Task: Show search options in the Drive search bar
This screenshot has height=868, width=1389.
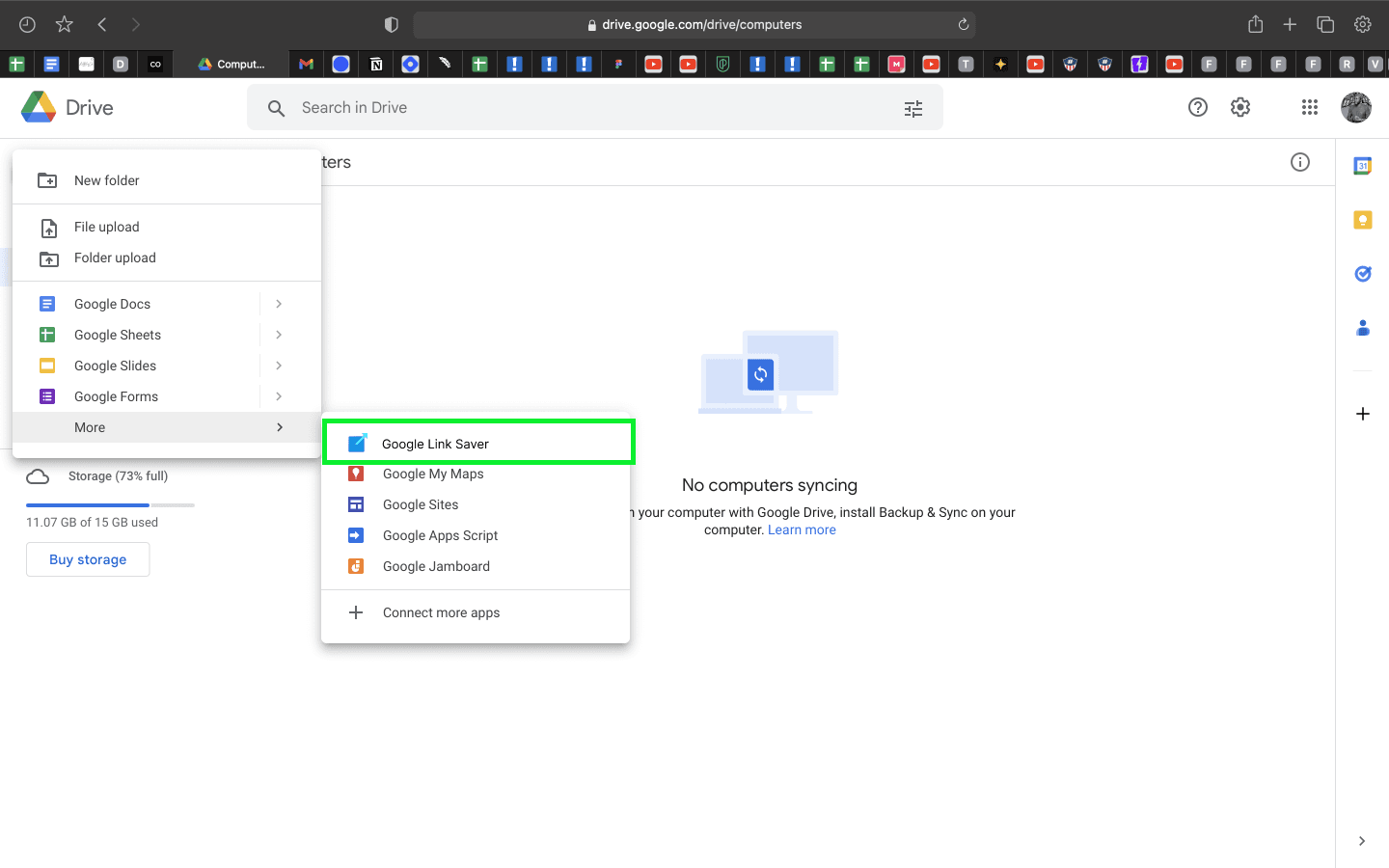Action: pos(912,108)
